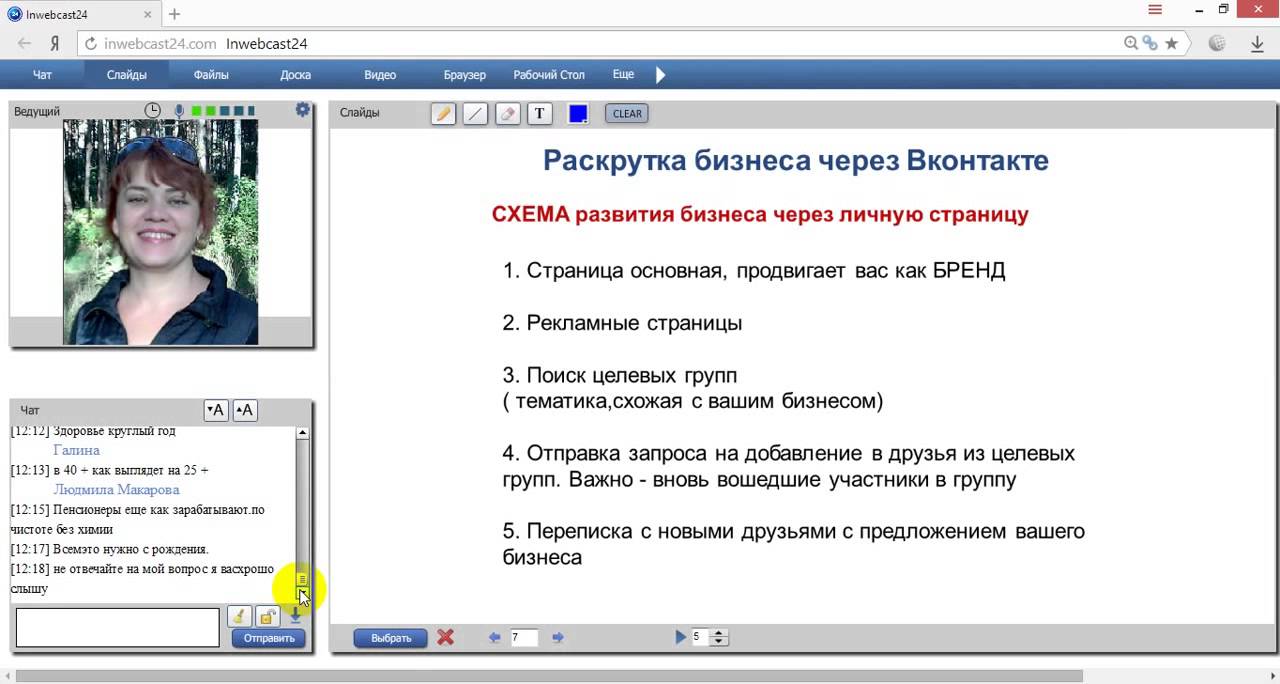Click browser back arrow
The width and height of the screenshot is (1280, 684).
(25, 44)
